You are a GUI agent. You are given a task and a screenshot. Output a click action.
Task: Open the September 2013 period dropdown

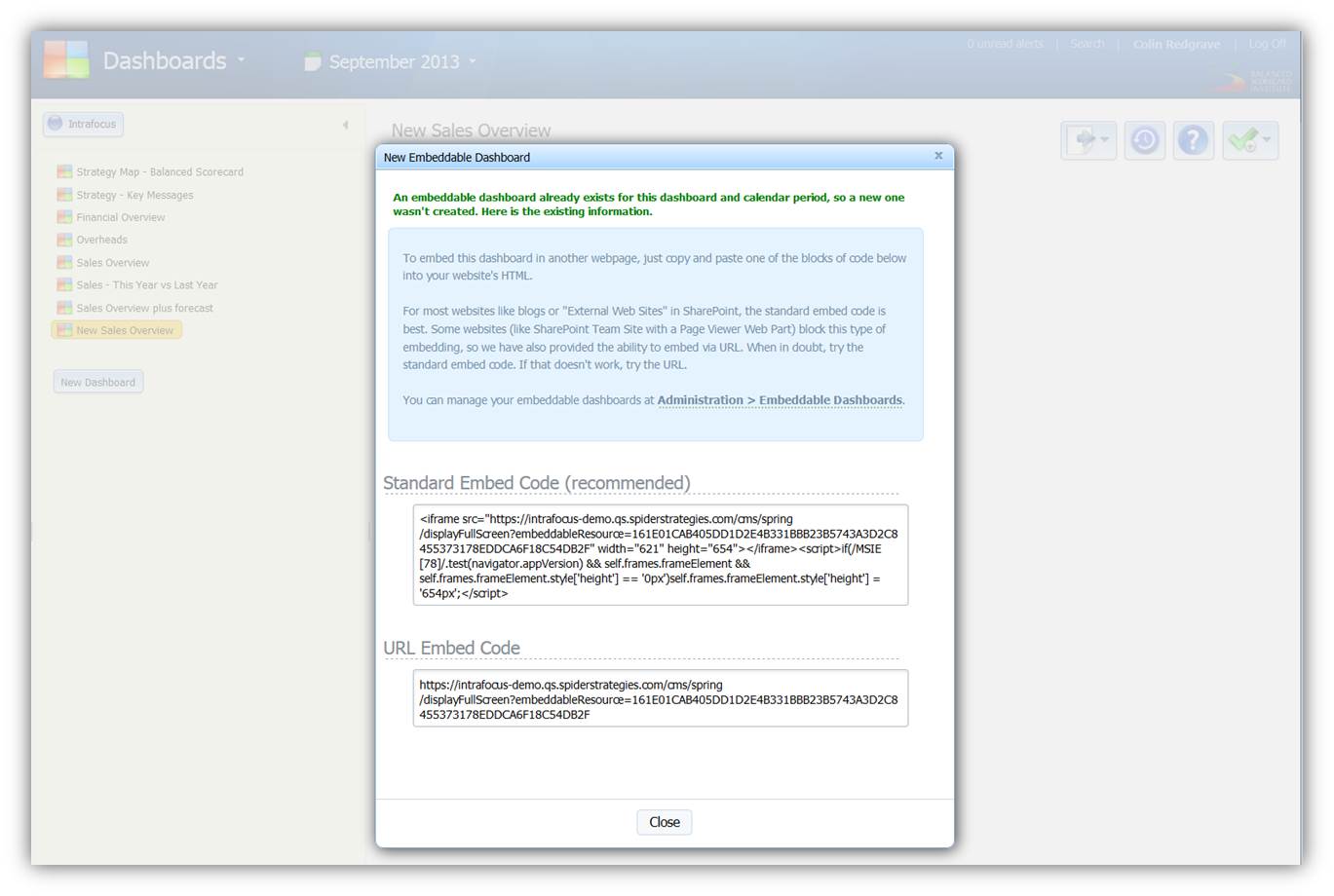tap(402, 61)
